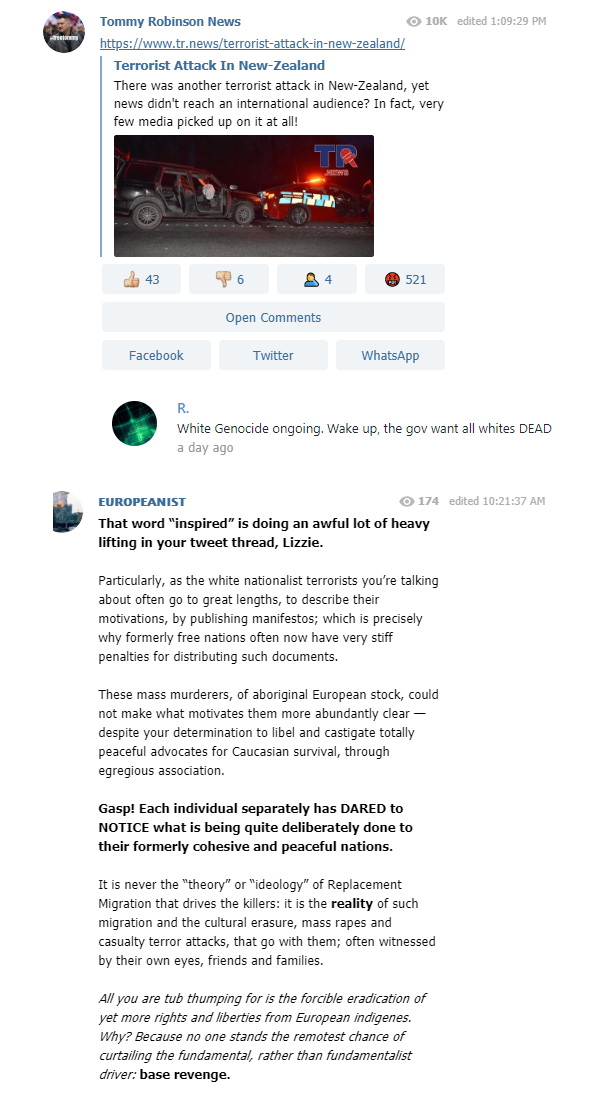This screenshot has width=596, height=1102.
Task: Click the thumbs down reaction with 6
Action: click(x=229, y=279)
